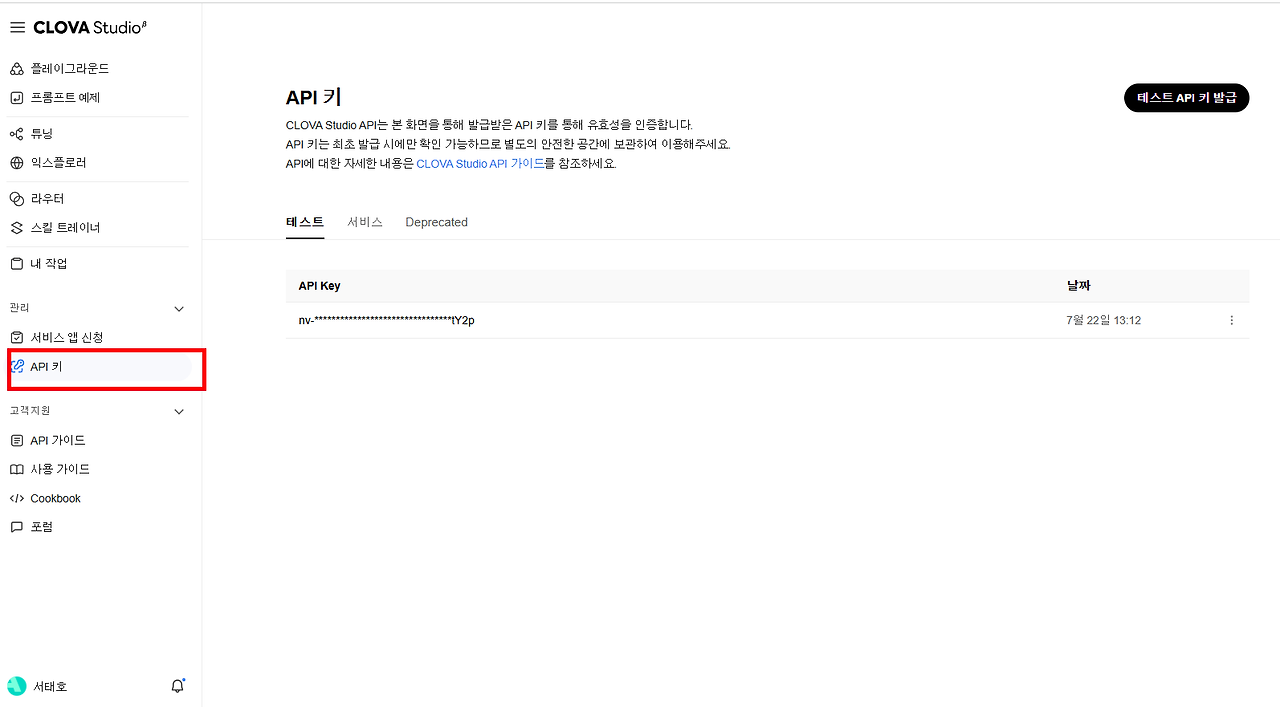The image size is (1280, 707).
Task: Select the 테스트 tab
Action: pos(305,222)
